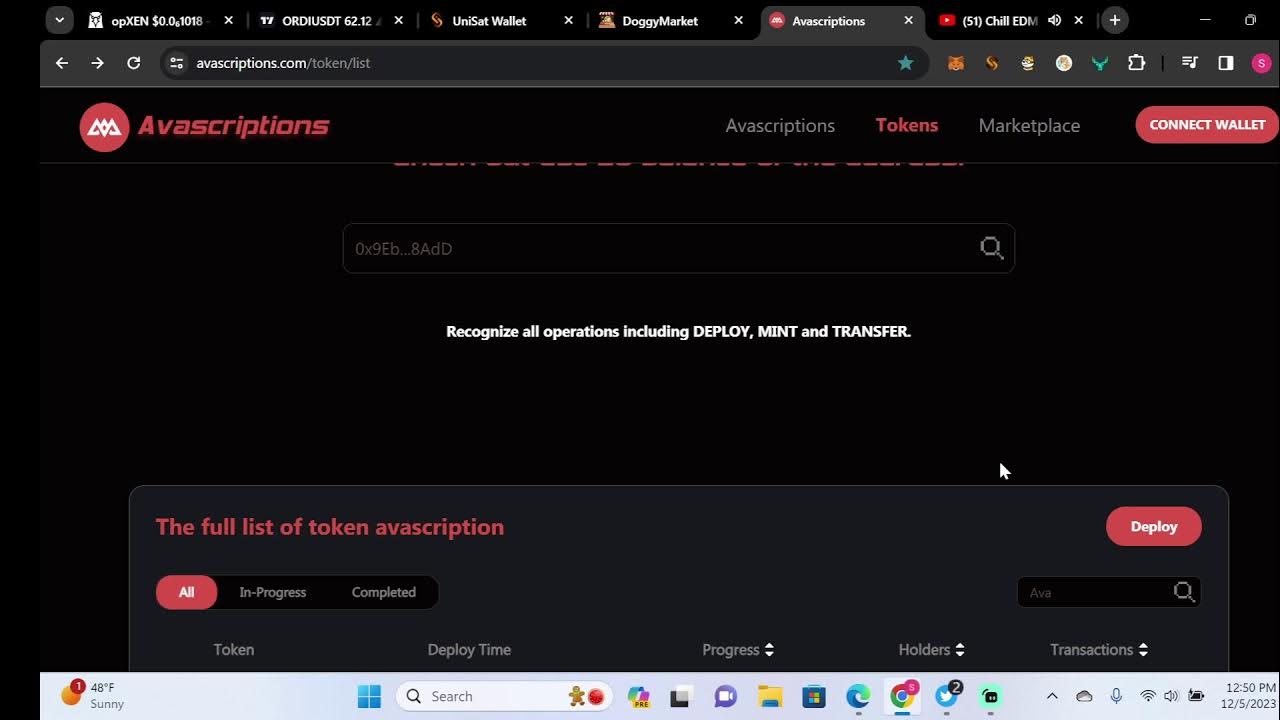Image resolution: width=1280 pixels, height=720 pixels.
Task: Click the red Deploy button
Action: pyautogui.click(x=1153, y=527)
